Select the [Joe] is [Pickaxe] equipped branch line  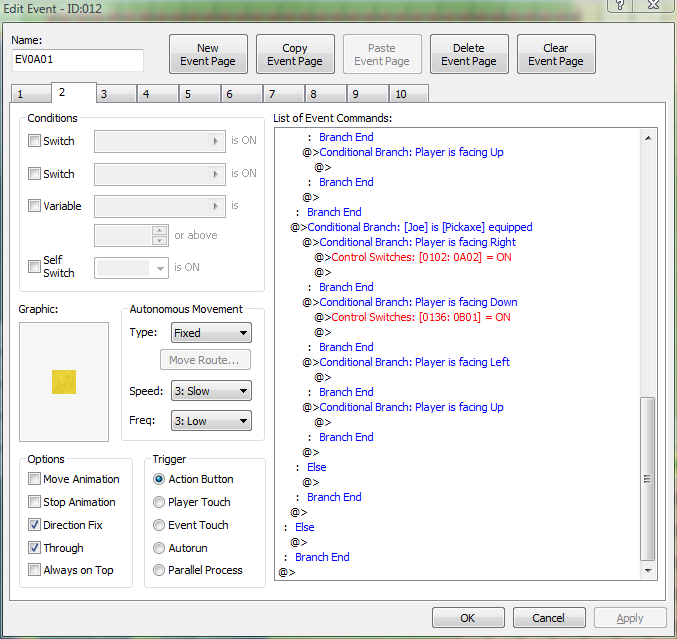419,227
